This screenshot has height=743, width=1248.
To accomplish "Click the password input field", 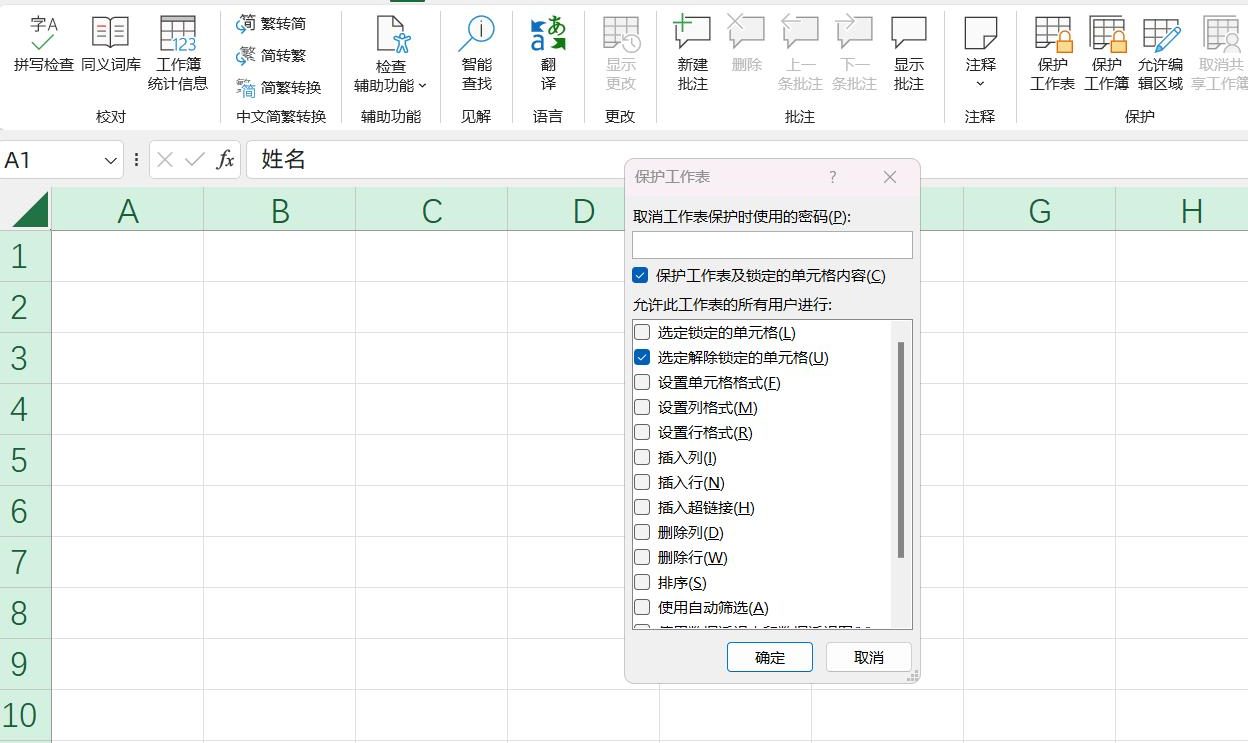I will [772, 245].
